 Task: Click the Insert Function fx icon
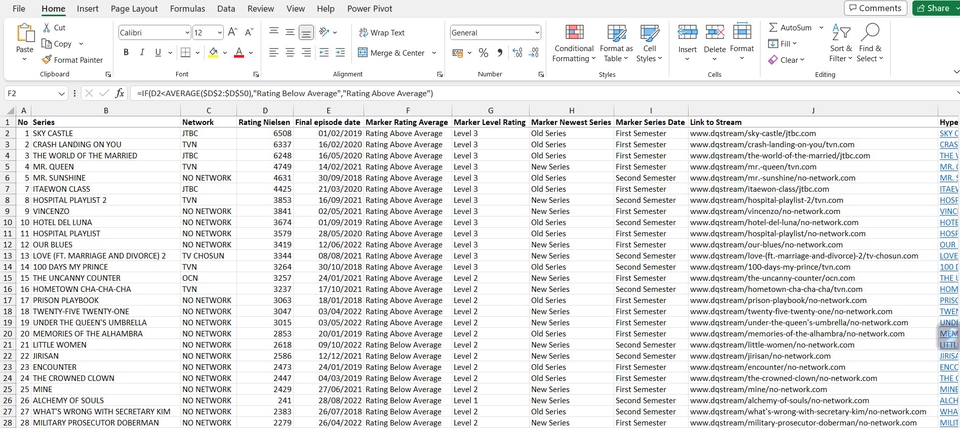click(120, 93)
